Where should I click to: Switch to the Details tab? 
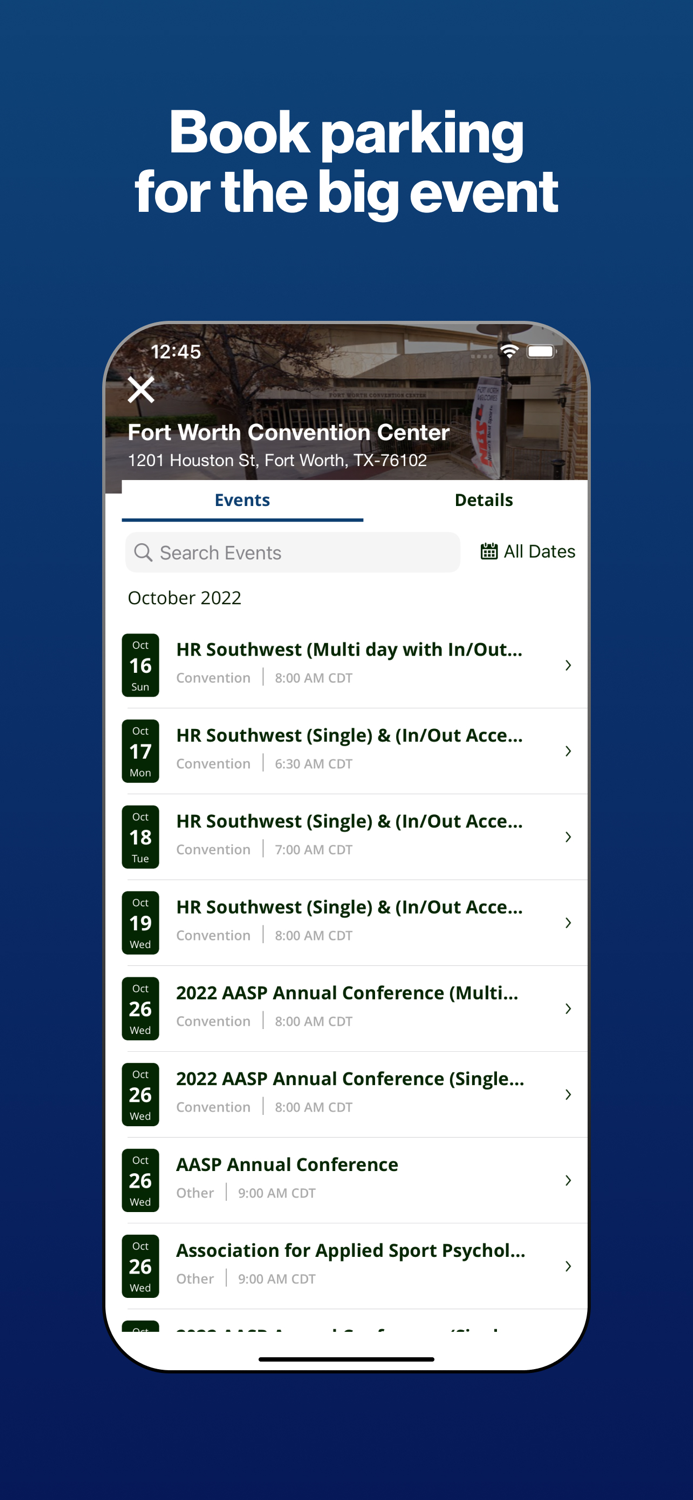pos(484,500)
